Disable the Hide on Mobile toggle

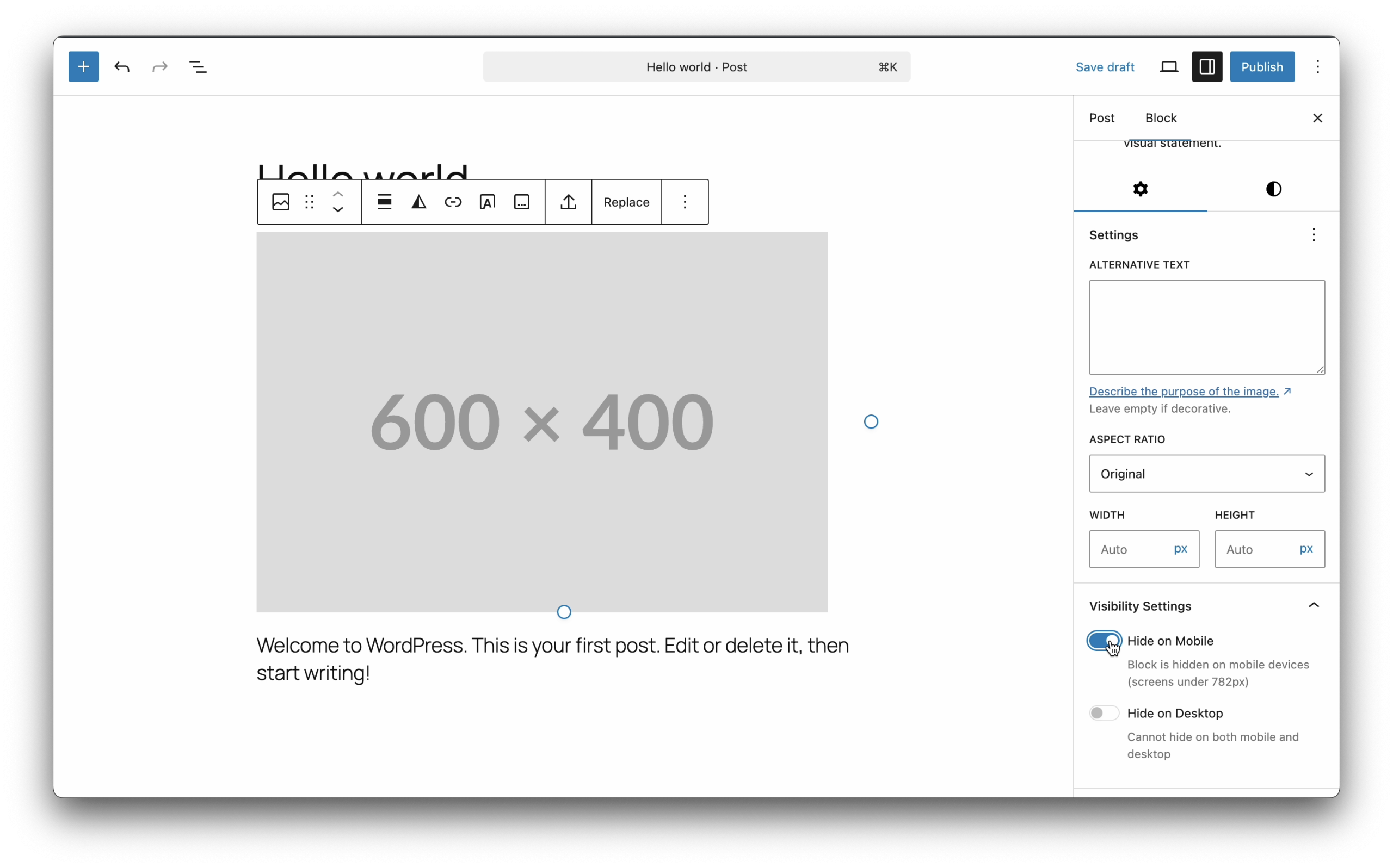tap(1104, 641)
